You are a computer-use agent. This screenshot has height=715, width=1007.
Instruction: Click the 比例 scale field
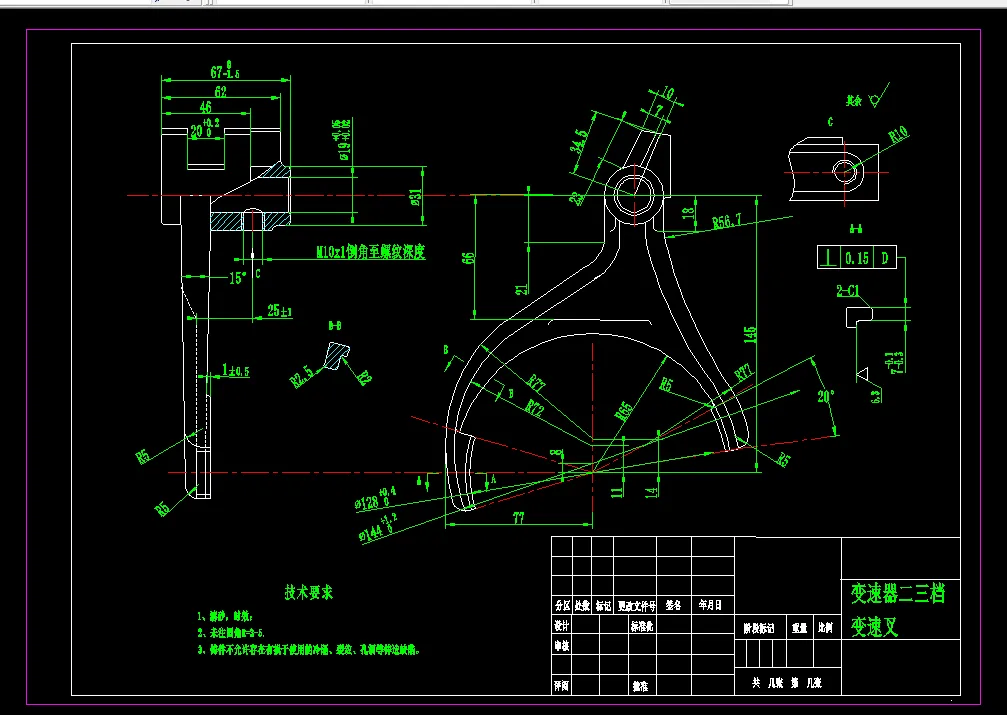click(x=828, y=628)
